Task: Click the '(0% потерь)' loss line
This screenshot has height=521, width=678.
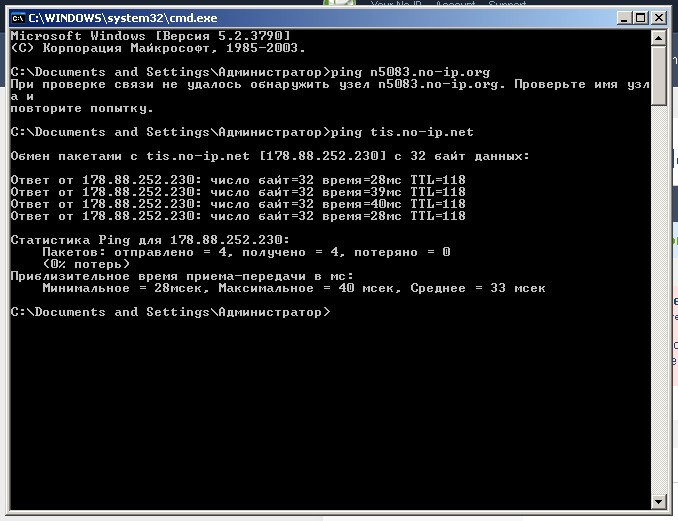Action: pyautogui.click(x=85, y=264)
